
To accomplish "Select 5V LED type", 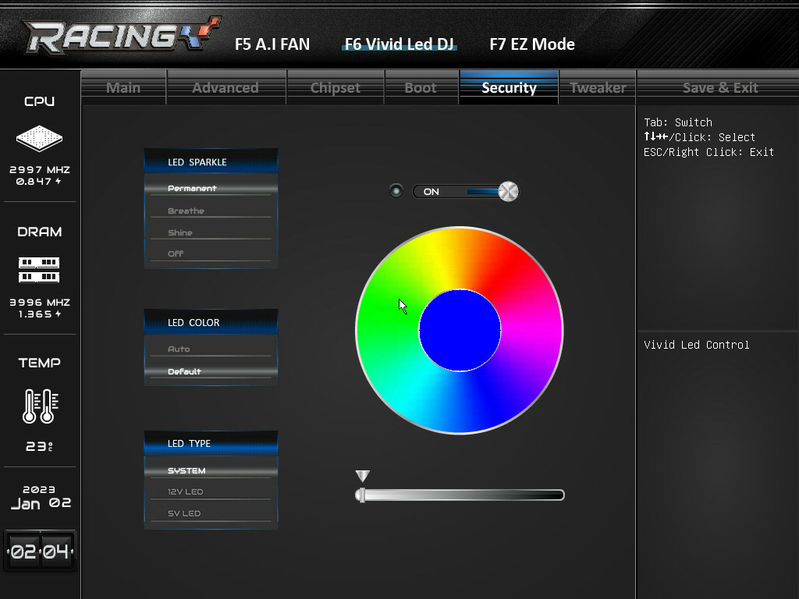I will [x=211, y=513].
